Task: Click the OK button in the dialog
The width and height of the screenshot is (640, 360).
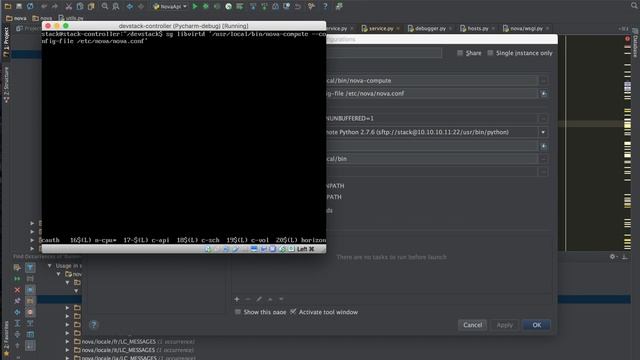Action: click(x=536, y=325)
